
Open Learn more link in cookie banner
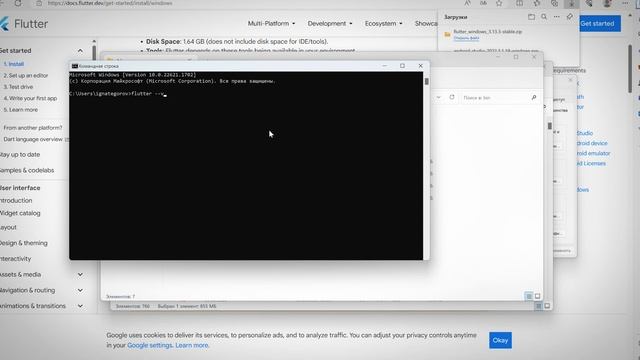click(191, 345)
